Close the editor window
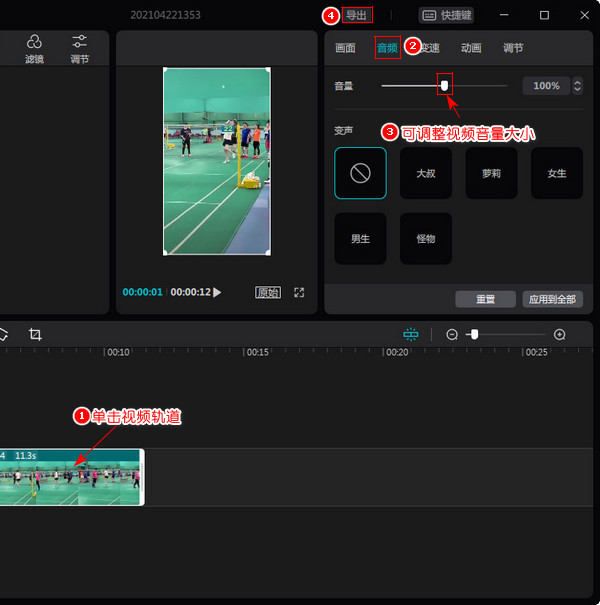 click(x=585, y=15)
